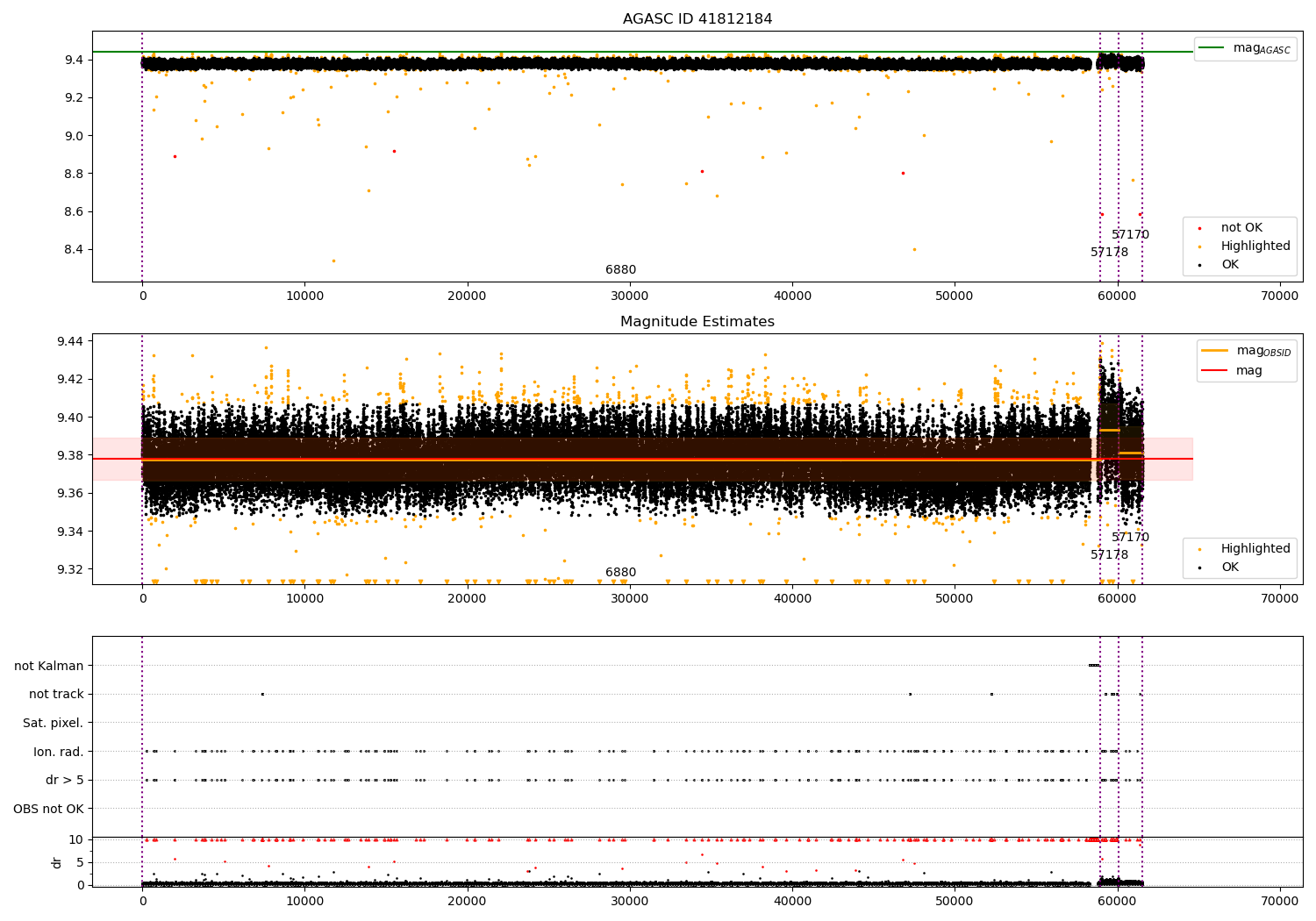The image size is (1316, 921).
Task: Click y-axis tick 9.36 in Magnitude Estimates plot
Action: pyautogui.click(x=71, y=494)
